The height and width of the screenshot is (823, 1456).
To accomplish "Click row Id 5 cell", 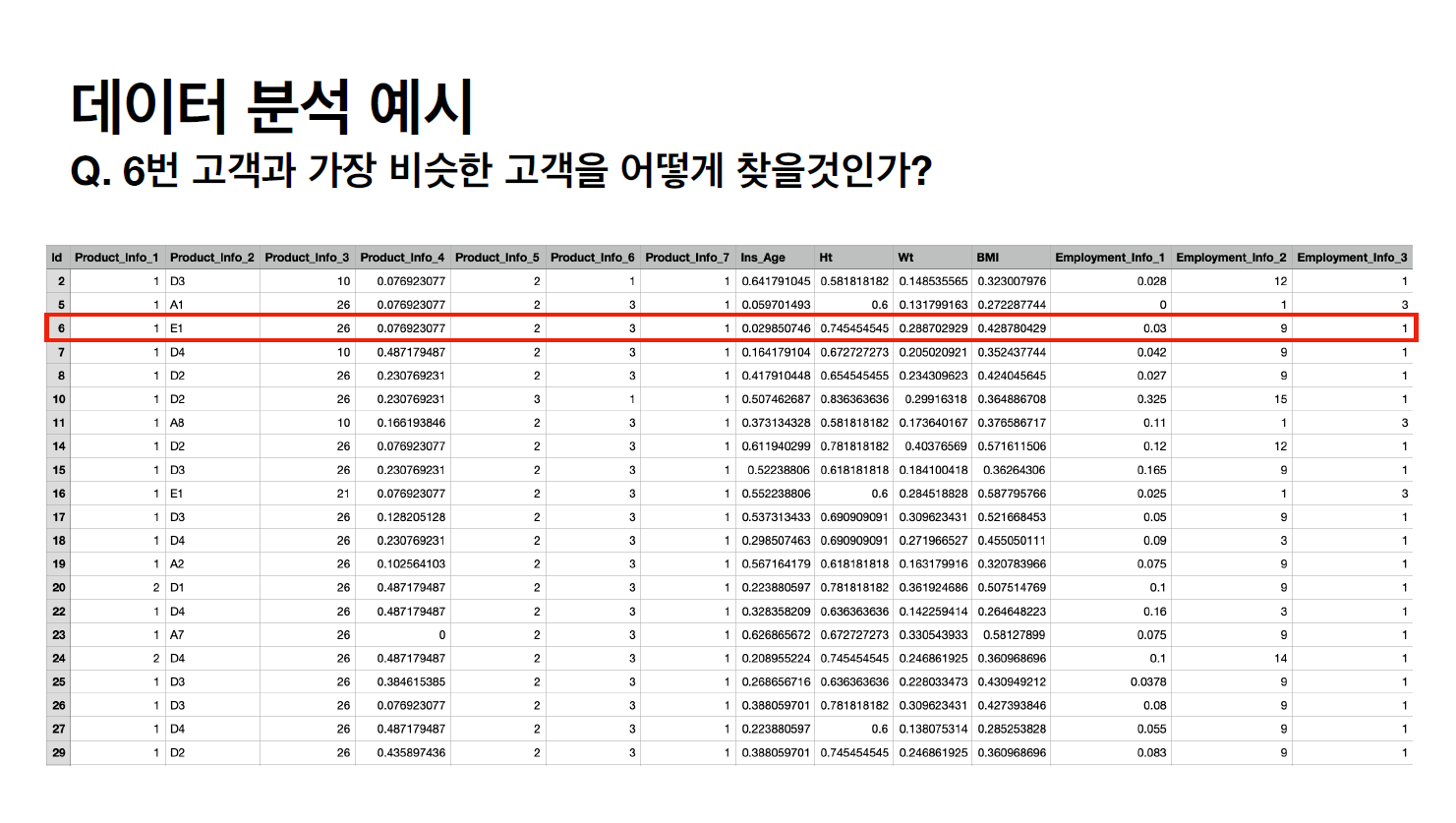I will click(x=58, y=305).
